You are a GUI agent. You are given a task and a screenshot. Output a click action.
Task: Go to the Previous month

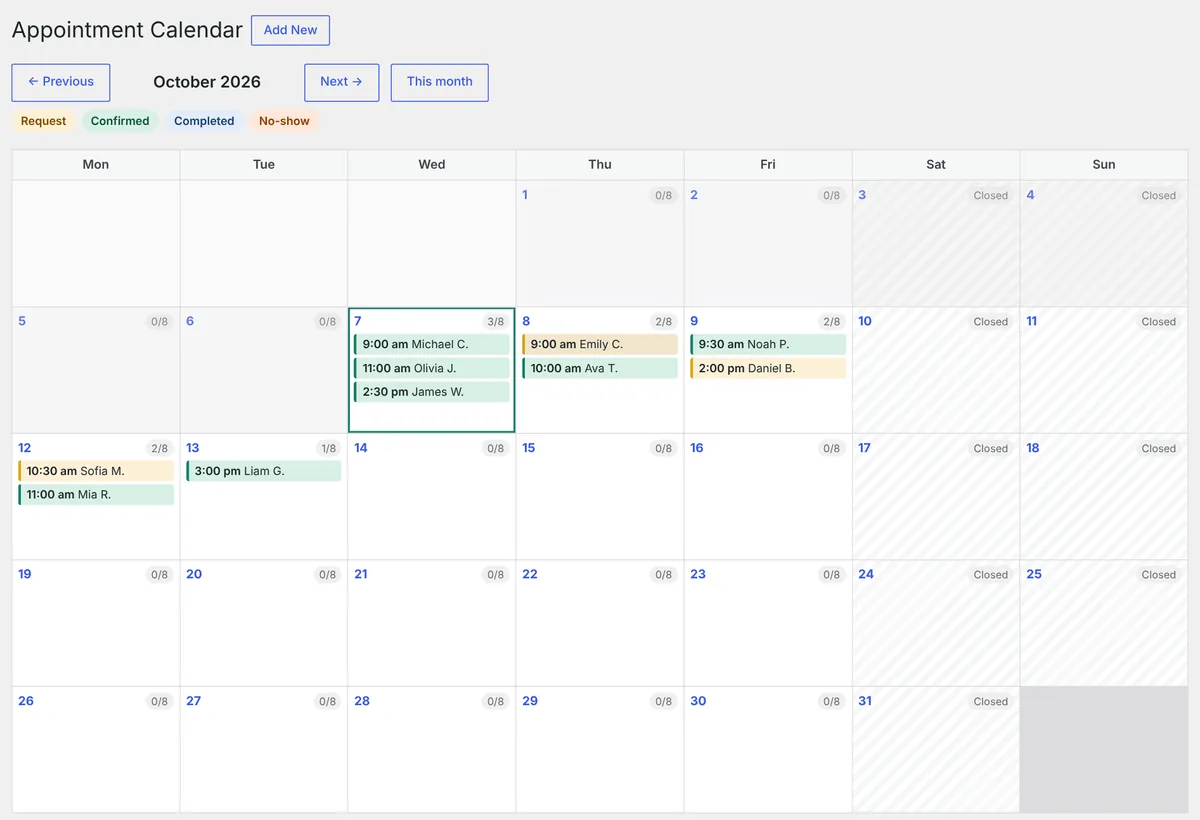point(61,82)
